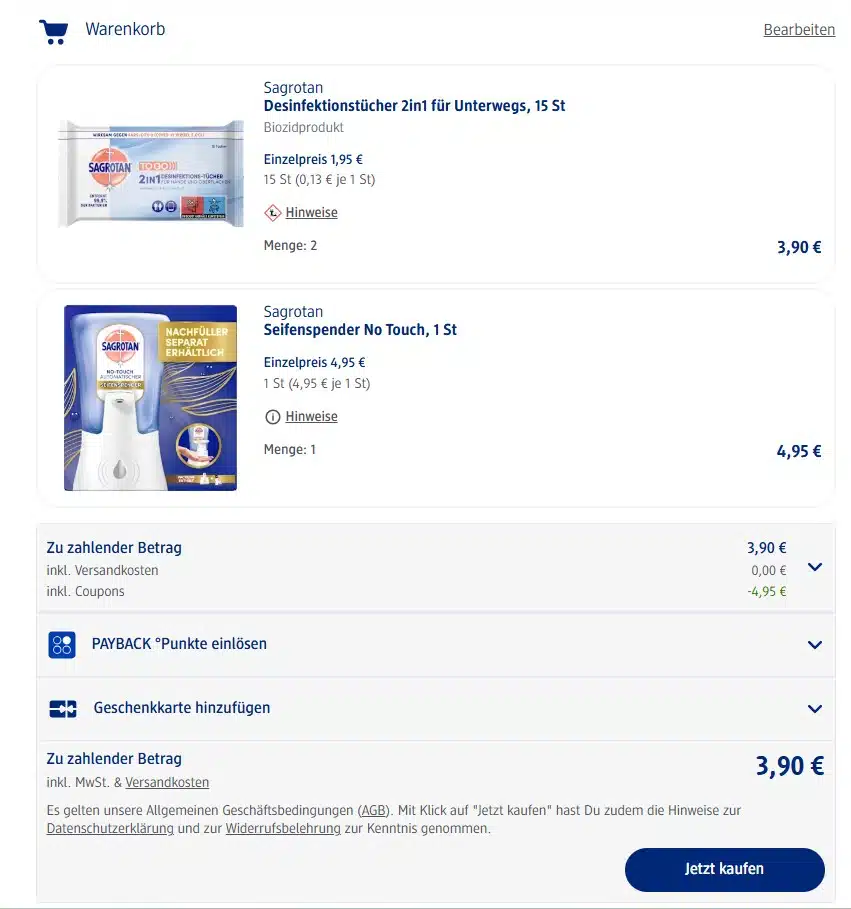The height and width of the screenshot is (909, 851).
Task: Click the PAYBACK points logo icon
Action: (x=61, y=645)
